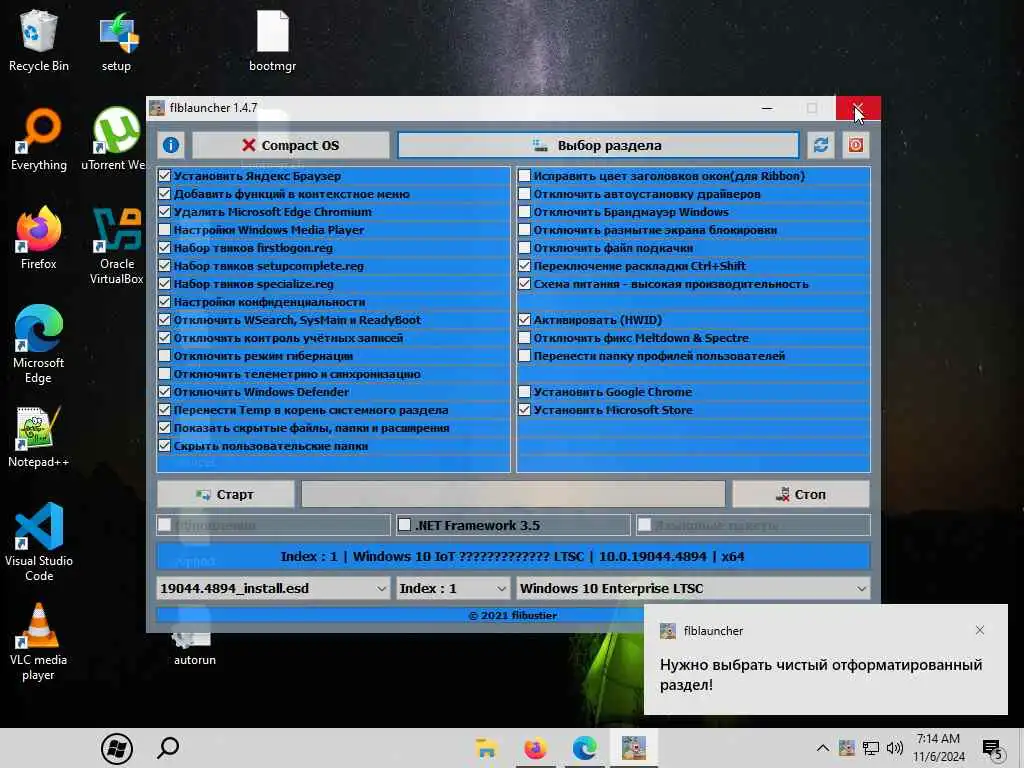Open the clock showing 7:14 AM
Screen dimensions: 1024x768
(938, 748)
